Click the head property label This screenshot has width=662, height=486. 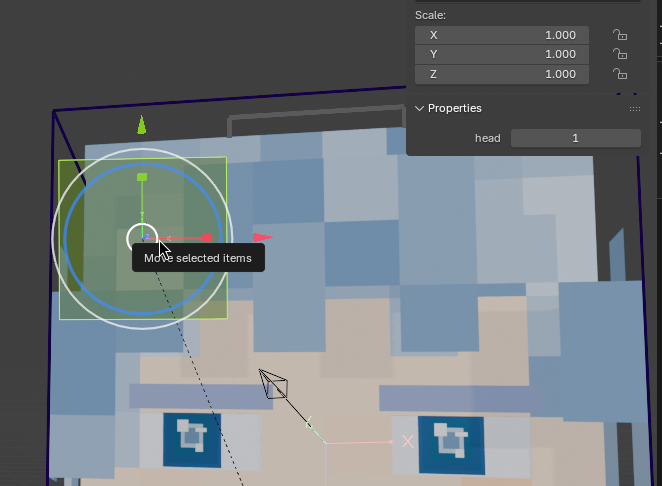pyautogui.click(x=488, y=138)
